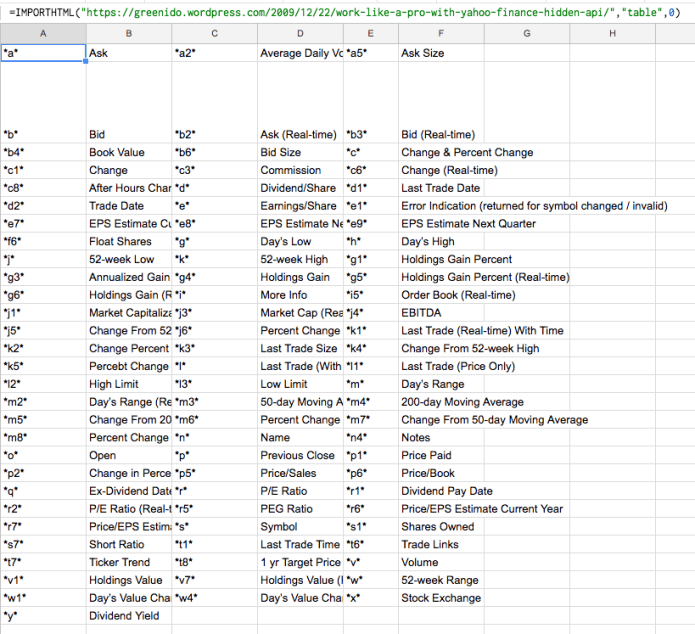
Task: Click the 'P/E Ratio' cell in column D
Action: (x=300, y=491)
